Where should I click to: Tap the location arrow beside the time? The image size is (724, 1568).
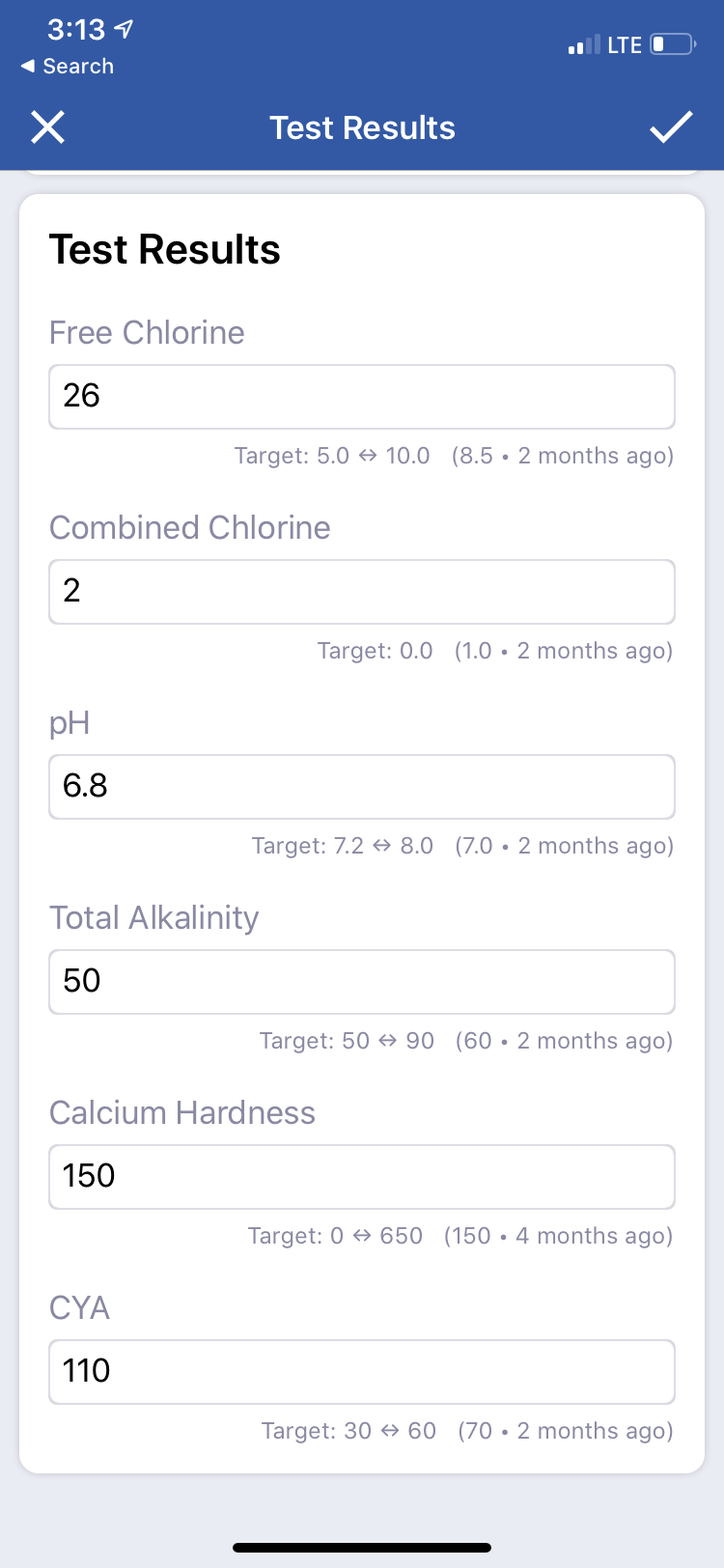tap(124, 30)
